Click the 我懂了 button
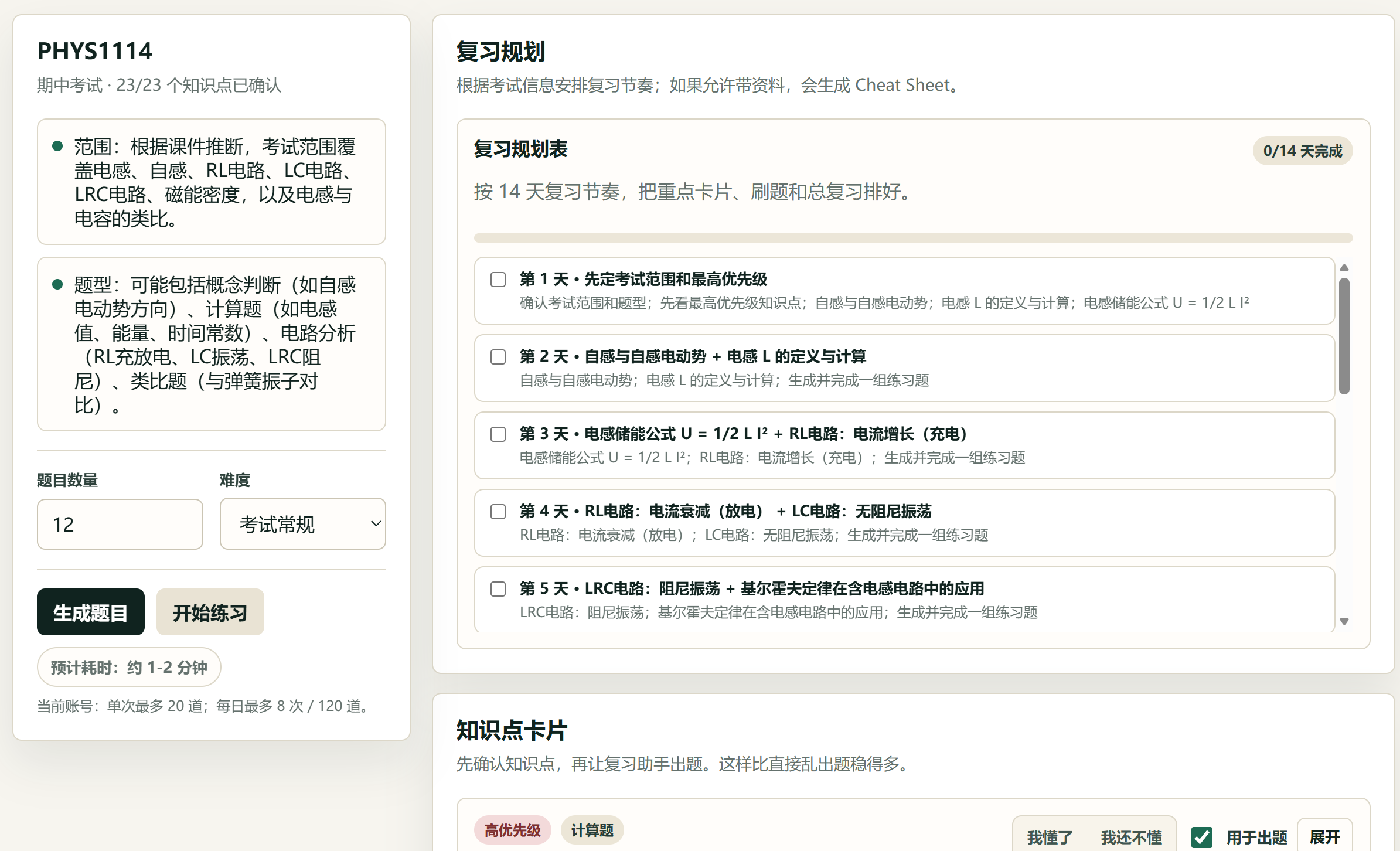Screen dimensions: 1400x851 [x=1050, y=838]
